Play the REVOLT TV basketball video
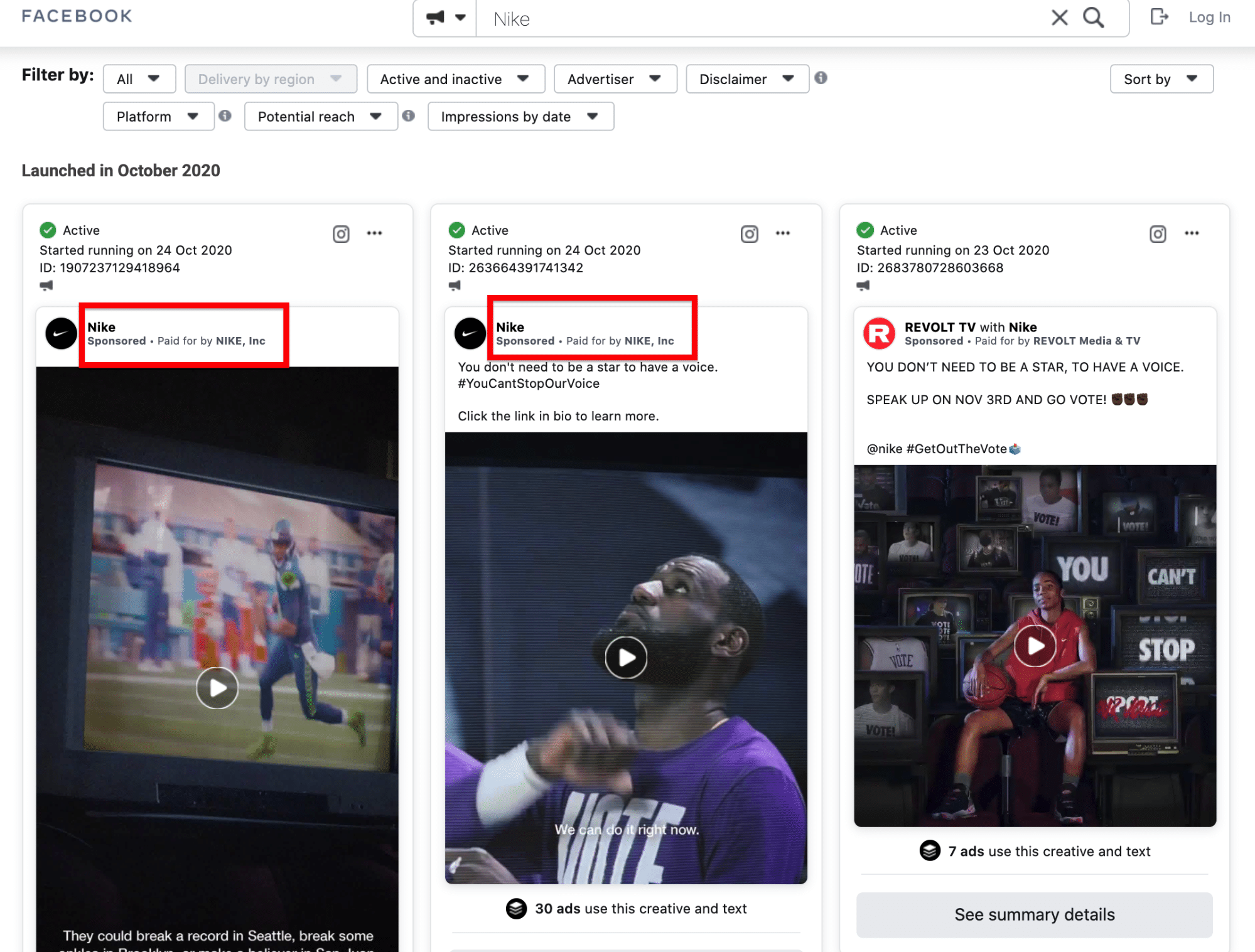The height and width of the screenshot is (952, 1255). [1035, 646]
